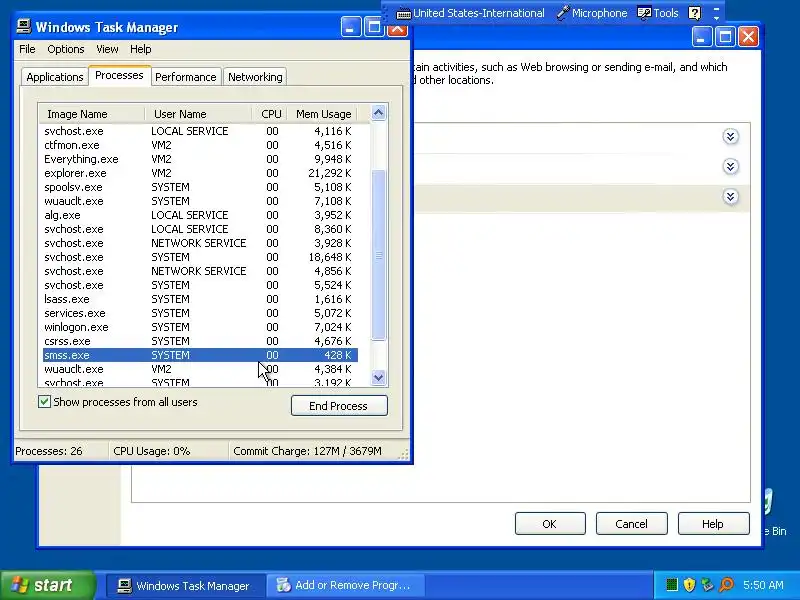This screenshot has height=600, width=800.
Task: Click the yellow security shield tray icon
Action: (689, 585)
